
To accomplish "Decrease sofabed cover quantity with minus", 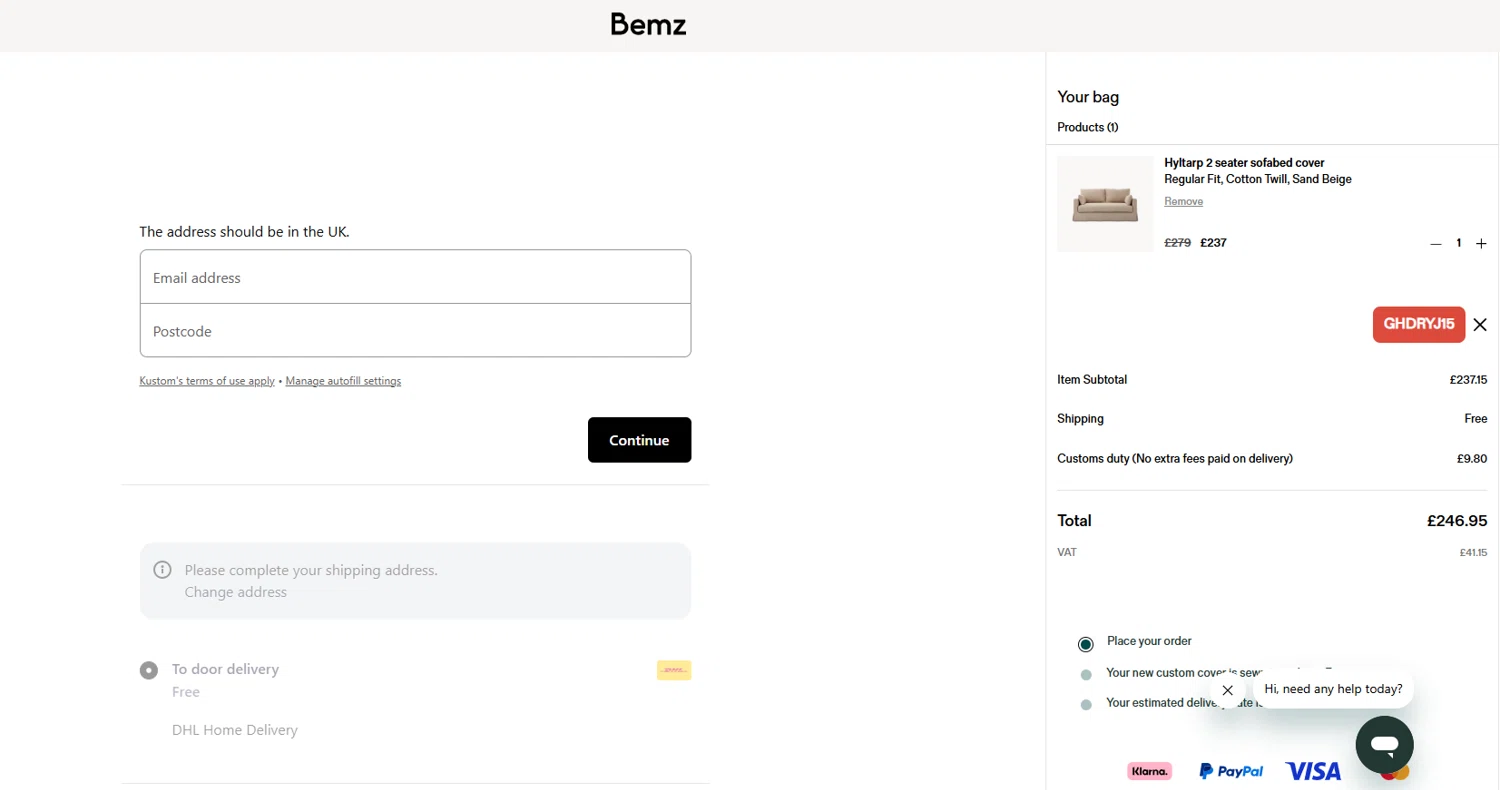I will [x=1436, y=243].
